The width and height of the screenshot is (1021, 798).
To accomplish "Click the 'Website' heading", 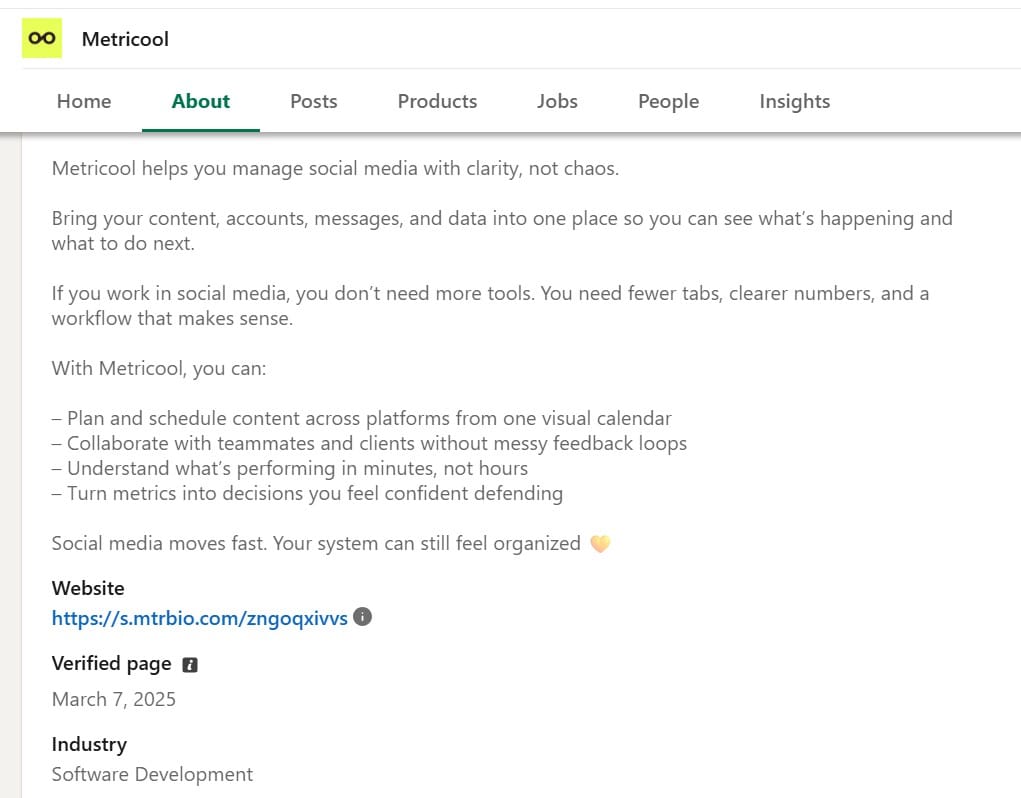I will click(x=88, y=588).
